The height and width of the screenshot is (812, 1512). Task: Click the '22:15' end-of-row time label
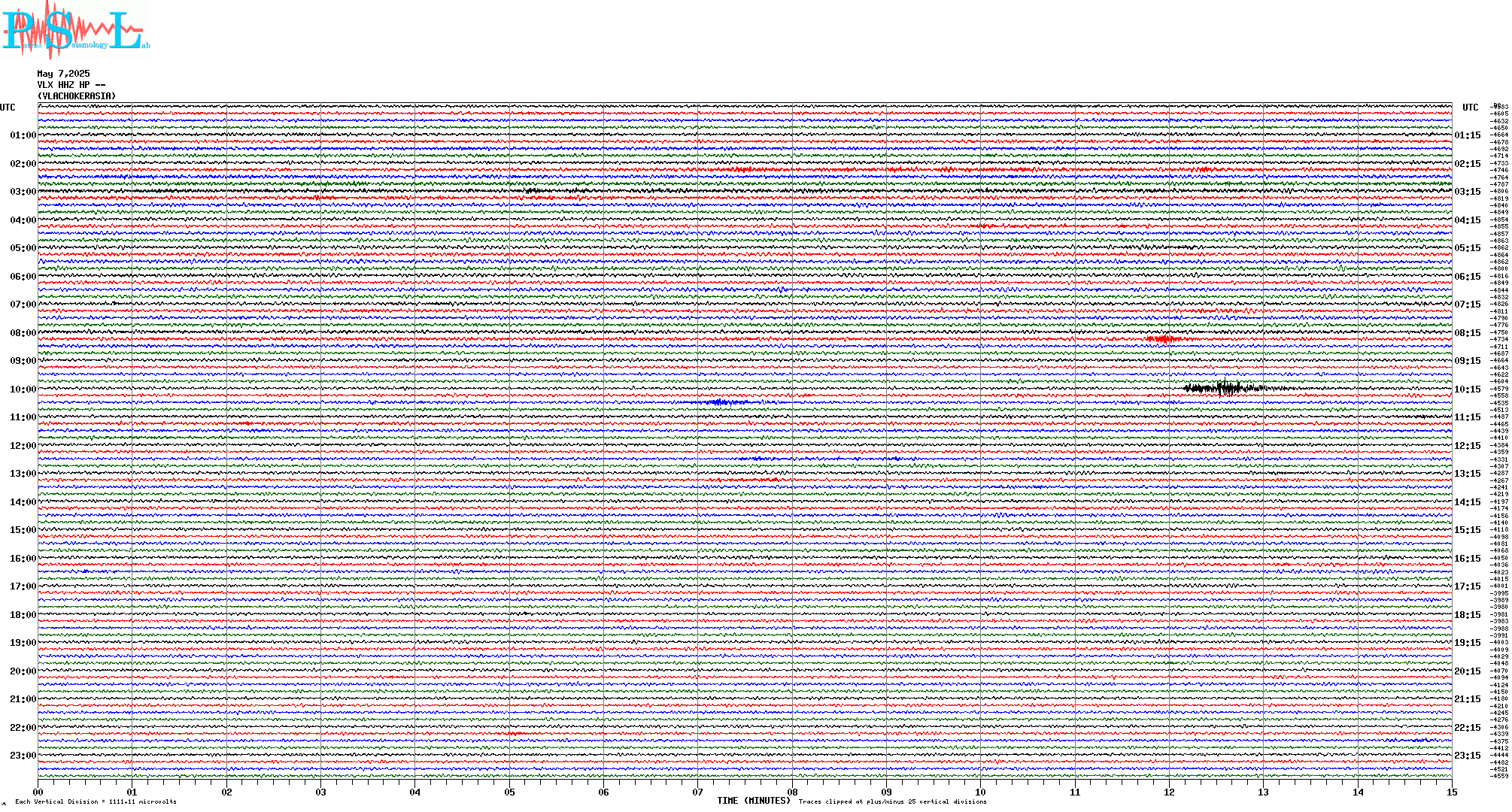point(1468,728)
